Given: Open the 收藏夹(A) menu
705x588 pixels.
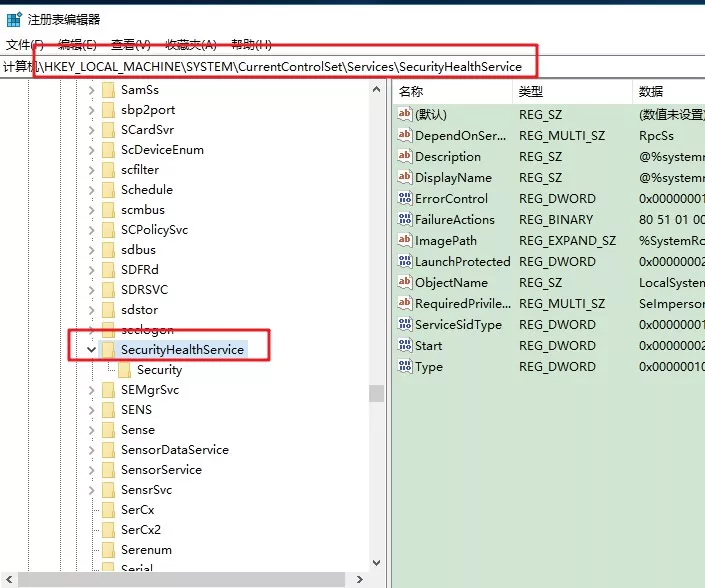Looking at the screenshot, I should click(191, 45).
